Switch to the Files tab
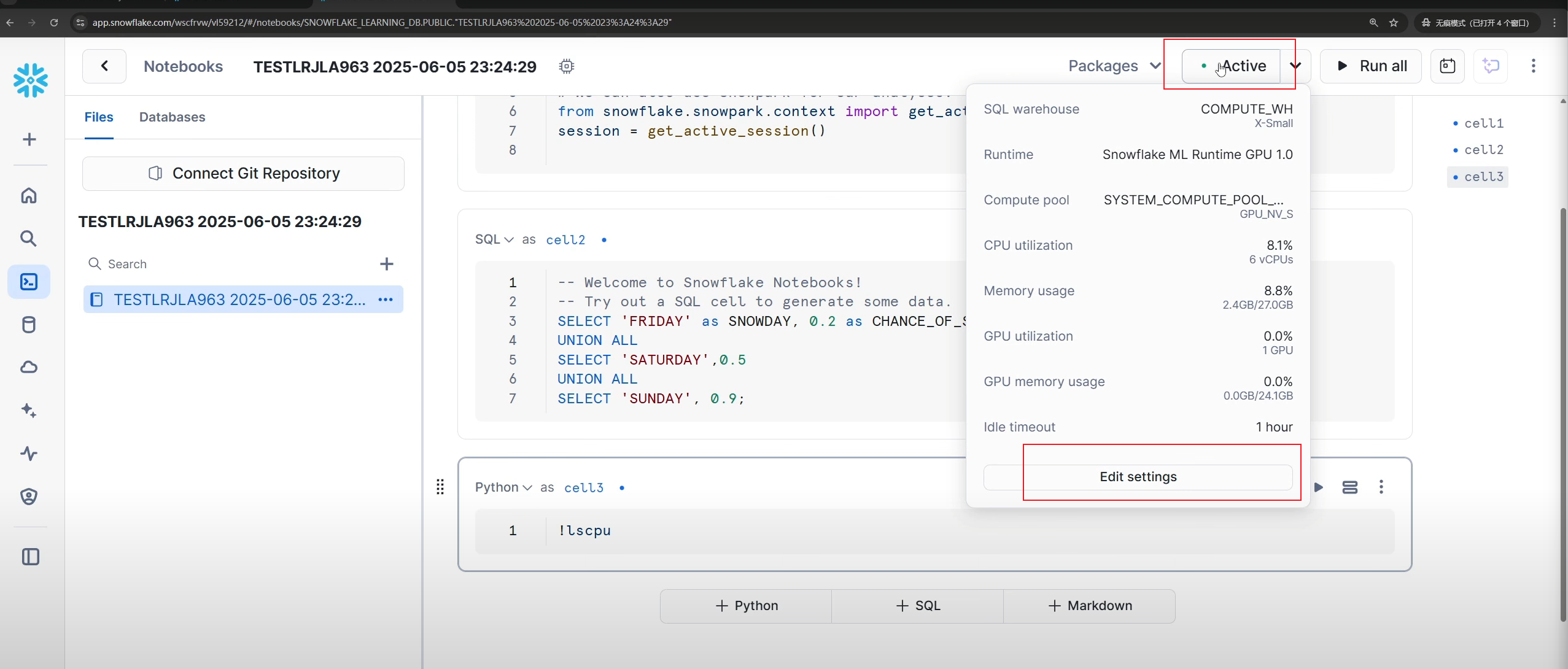This screenshot has width=1568, height=669. coord(99,117)
